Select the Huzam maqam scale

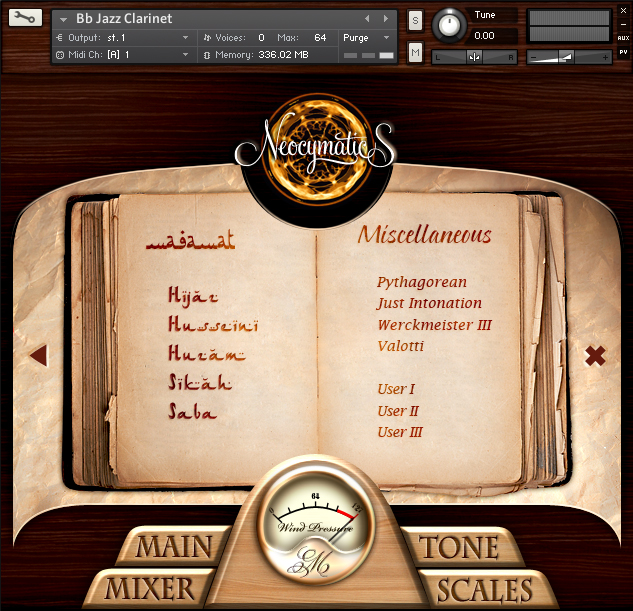(206, 353)
